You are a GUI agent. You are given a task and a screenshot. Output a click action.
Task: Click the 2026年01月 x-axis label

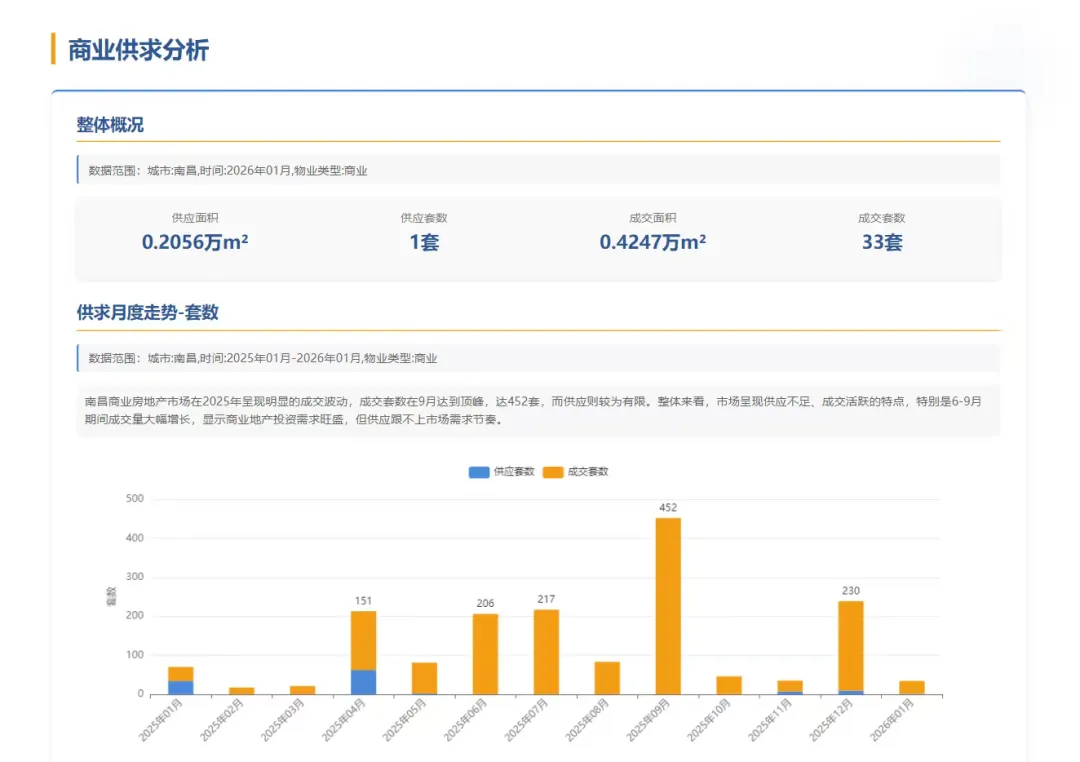tap(892, 720)
